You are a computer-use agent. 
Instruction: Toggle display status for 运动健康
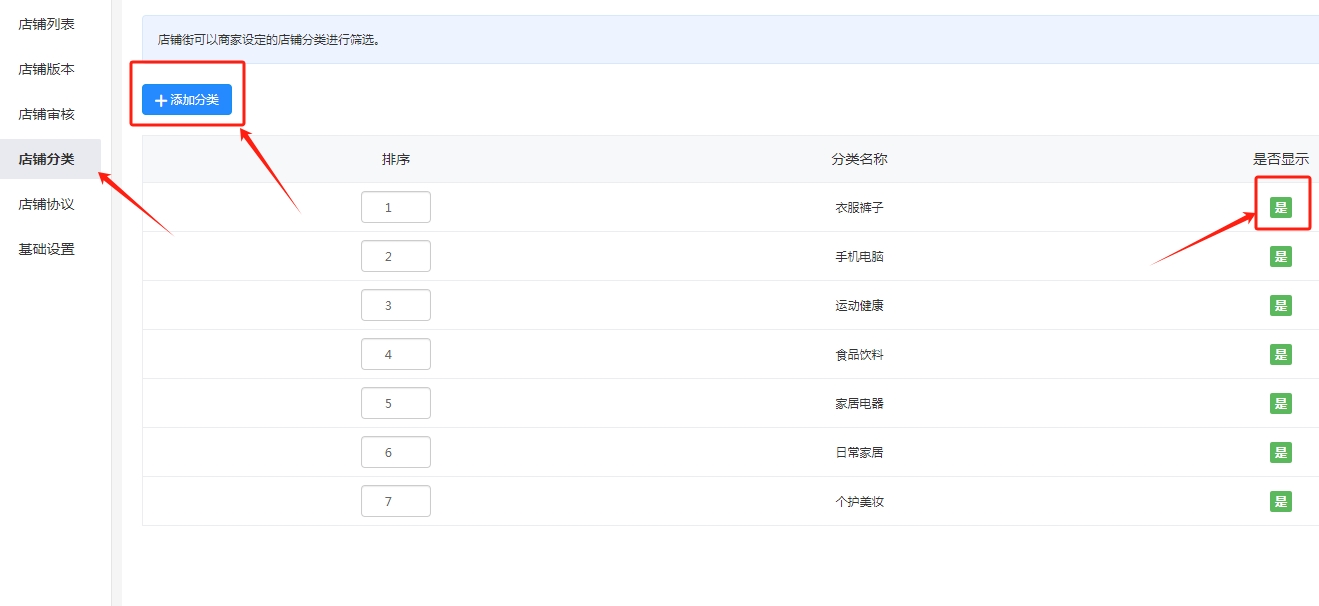[x=1280, y=305]
